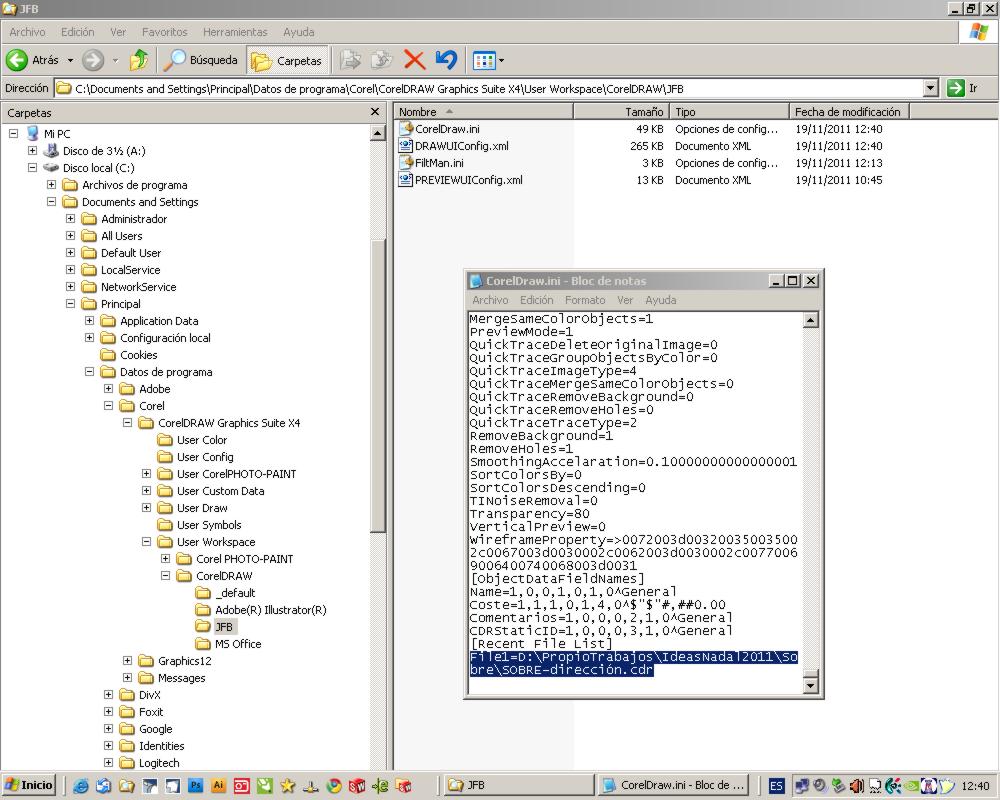Screen dimensions: 1000x800
Task: Select the All Users folder in tree
Action: (x=121, y=235)
